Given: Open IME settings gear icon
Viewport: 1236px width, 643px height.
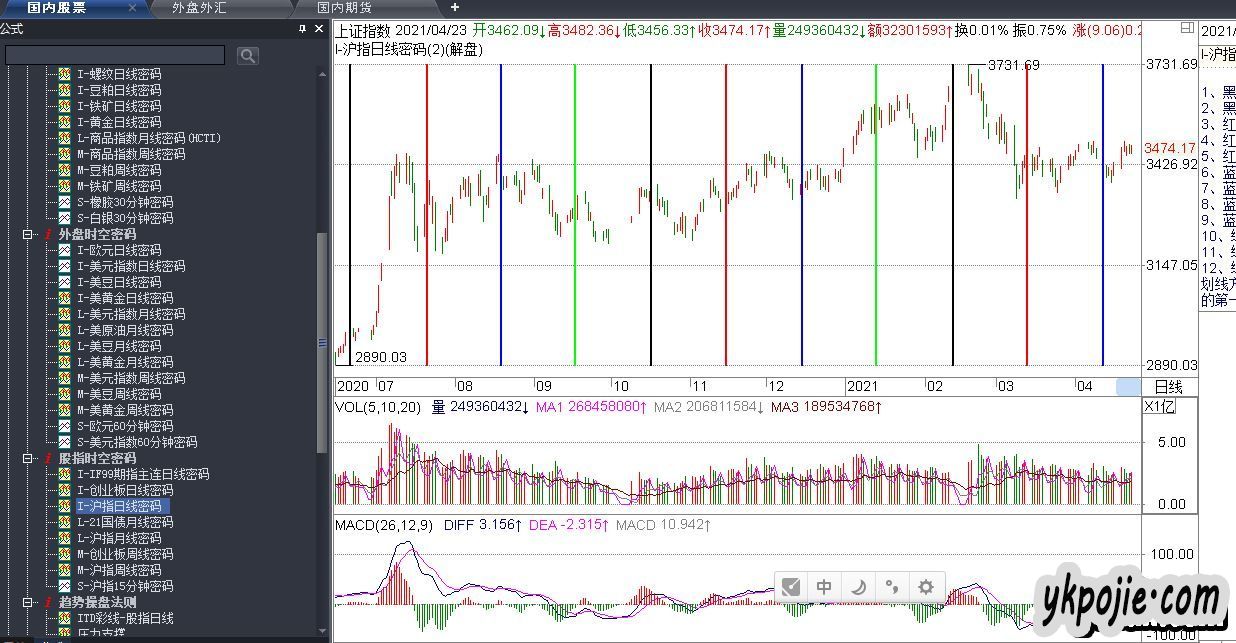Looking at the screenshot, I should coord(926,587).
